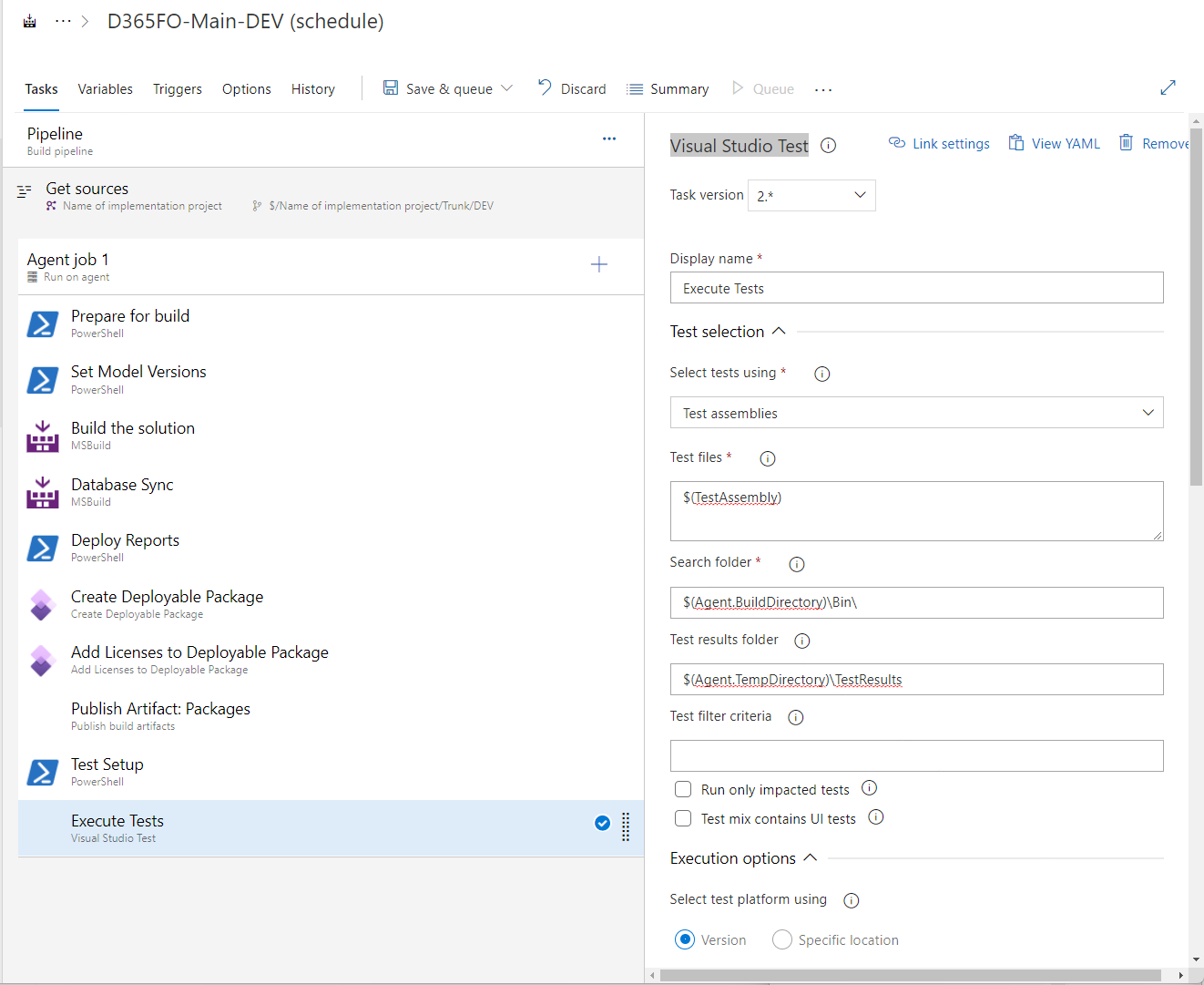Click the Remove trash icon
This screenshot has height=985, width=1204.
[1127, 143]
